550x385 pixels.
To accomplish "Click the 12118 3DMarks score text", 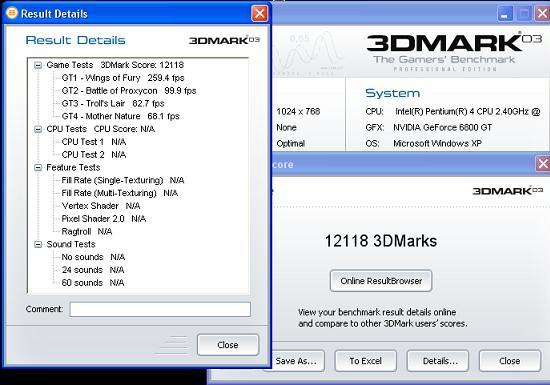I will [x=381, y=241].
